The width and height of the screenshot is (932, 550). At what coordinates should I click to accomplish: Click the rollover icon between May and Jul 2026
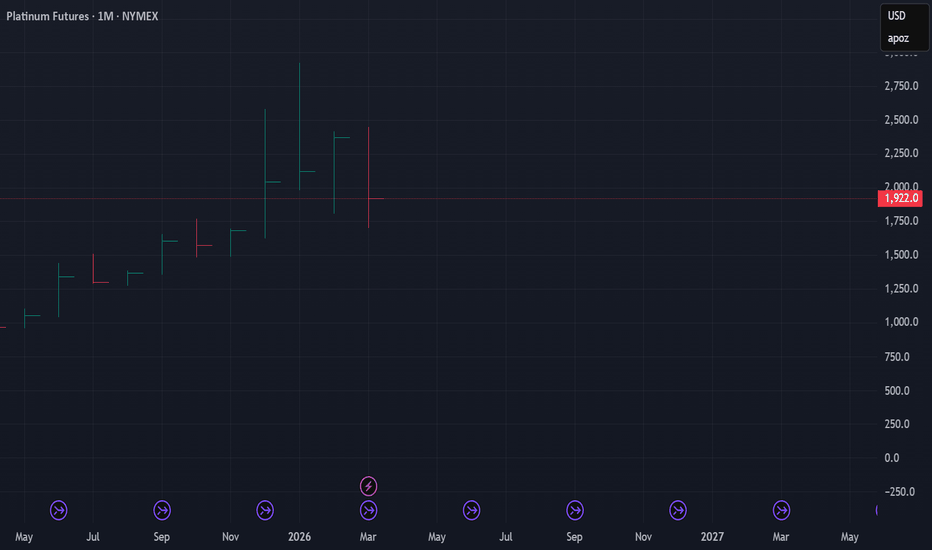click(471, 510)
